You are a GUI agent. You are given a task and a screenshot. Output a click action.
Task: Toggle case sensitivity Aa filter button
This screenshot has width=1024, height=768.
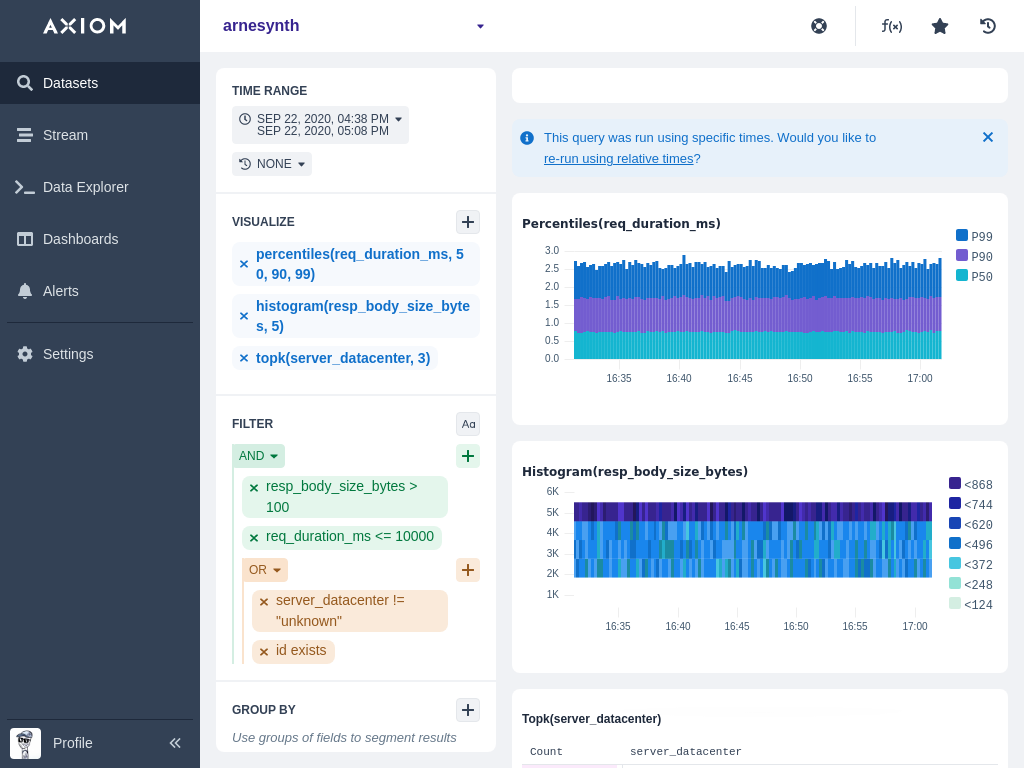pyautogui.click(x=468, y=424)
